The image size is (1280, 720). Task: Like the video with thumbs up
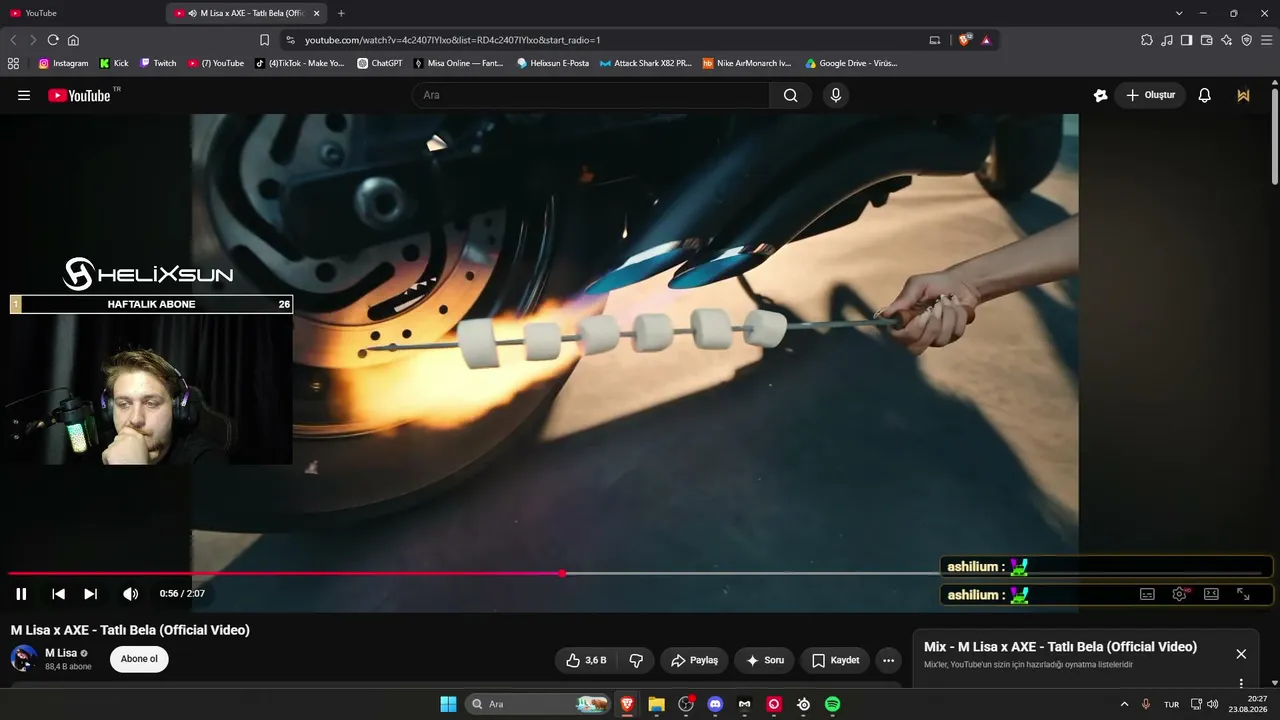[586, 660]
